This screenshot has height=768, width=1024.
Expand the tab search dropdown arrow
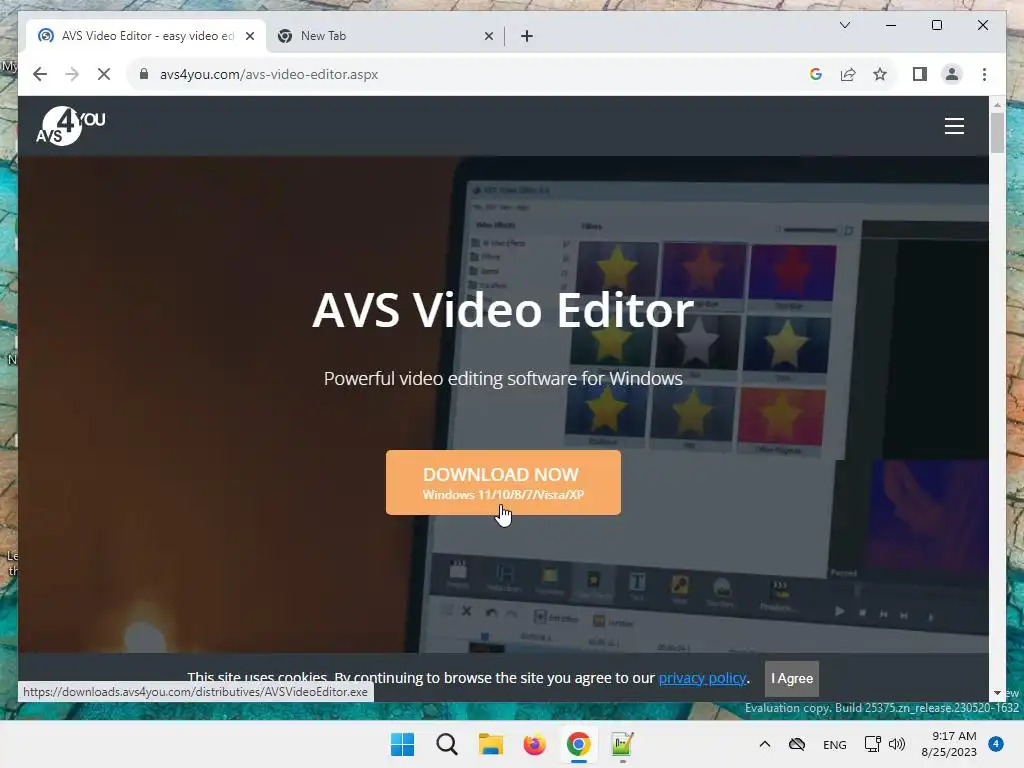click(844, 25)
